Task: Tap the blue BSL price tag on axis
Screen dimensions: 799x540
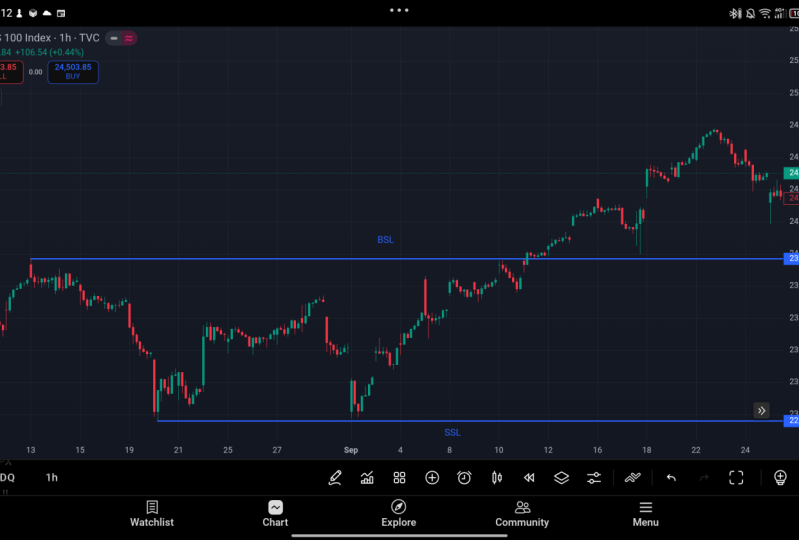Action: tap(791, 258)
